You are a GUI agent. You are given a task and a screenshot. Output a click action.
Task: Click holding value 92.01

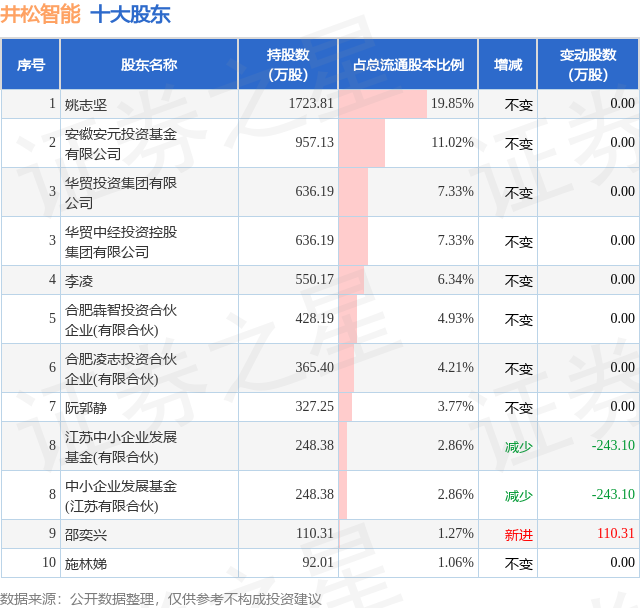[318, 563]
